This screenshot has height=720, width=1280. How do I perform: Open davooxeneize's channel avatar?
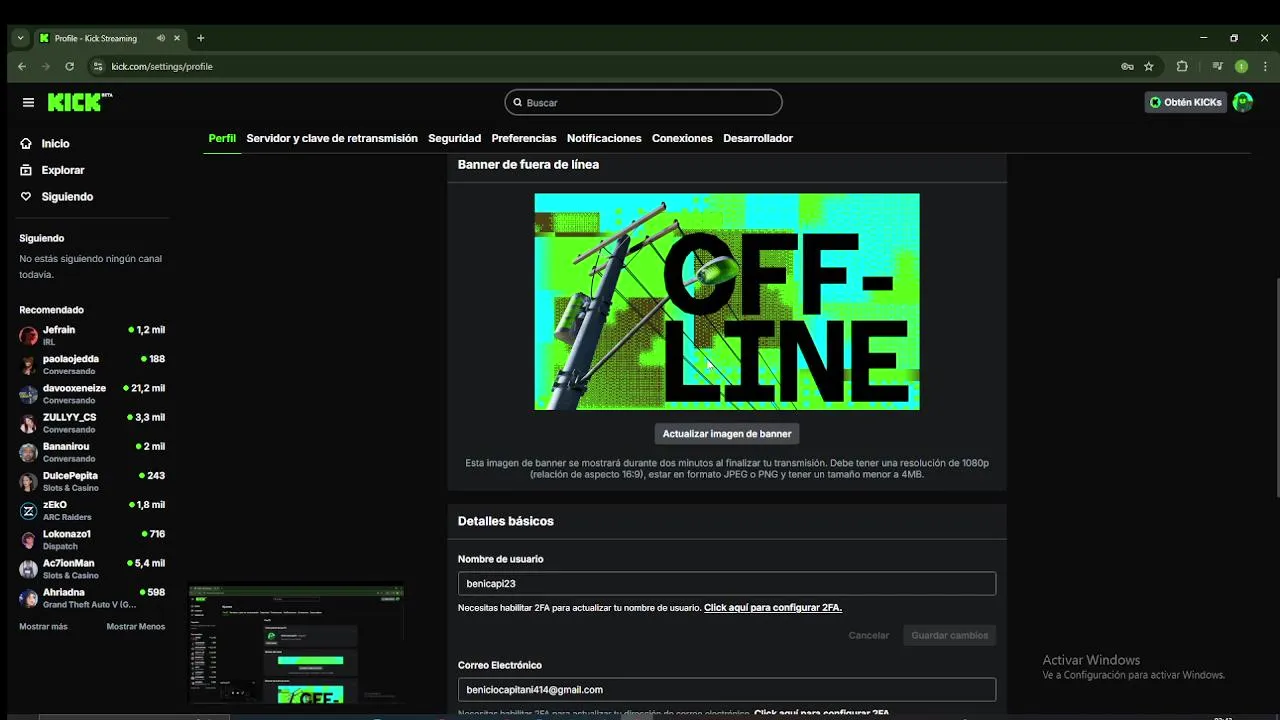28,394
